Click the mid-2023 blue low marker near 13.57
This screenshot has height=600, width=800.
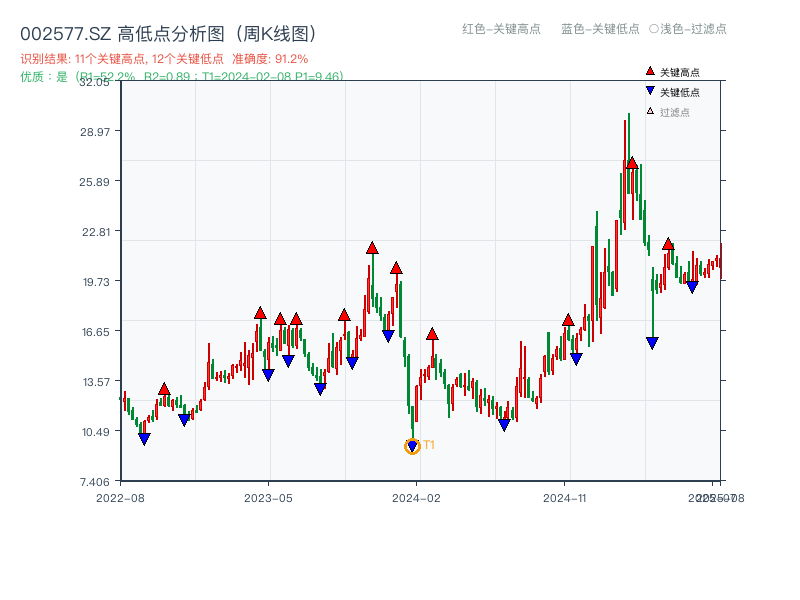tap(320, 389)
